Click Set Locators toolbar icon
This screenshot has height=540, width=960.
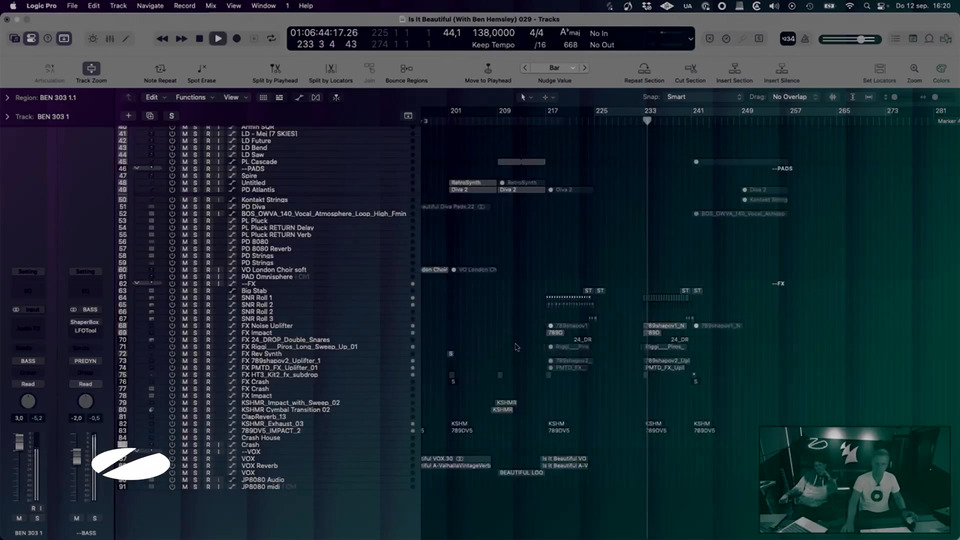(x=880, y=68)
